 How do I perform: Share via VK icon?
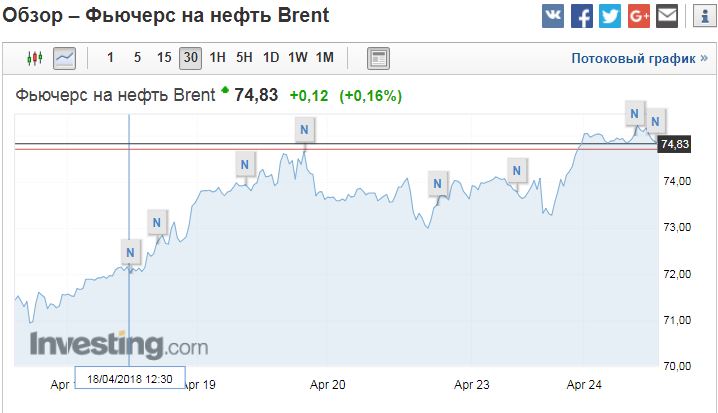[x=553, y=16]
